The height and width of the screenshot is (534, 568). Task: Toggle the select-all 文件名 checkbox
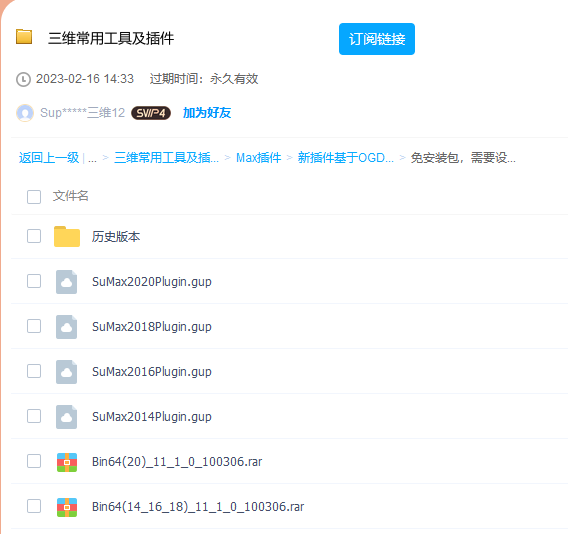[34, 197]
